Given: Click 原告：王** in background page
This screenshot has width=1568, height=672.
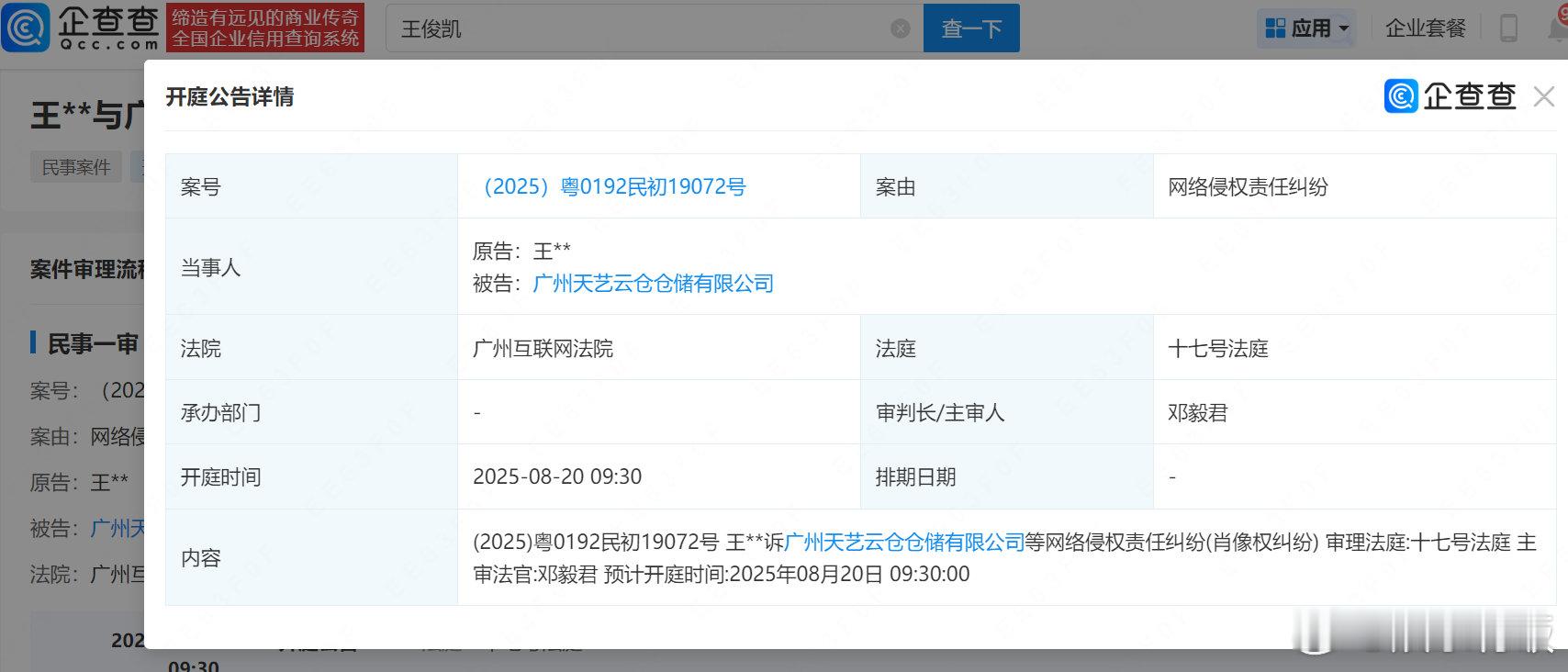Looking at the screenshot, I should pyautogui.click(x=79, y=482).
